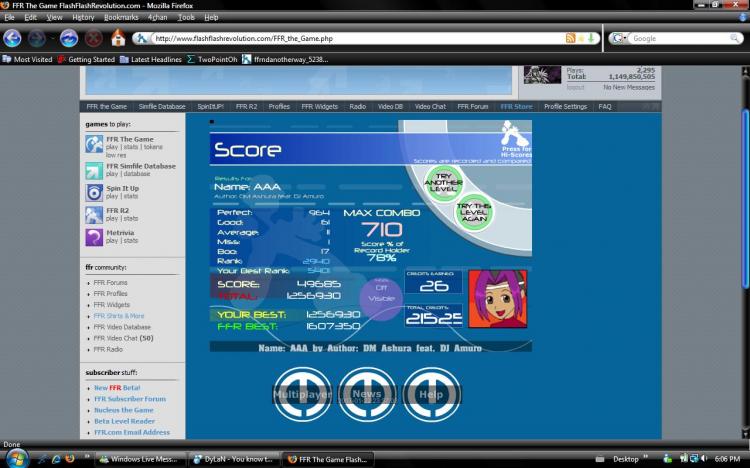Open the View menu
This screenshot has height=468, width=750.
click(55, 17)
